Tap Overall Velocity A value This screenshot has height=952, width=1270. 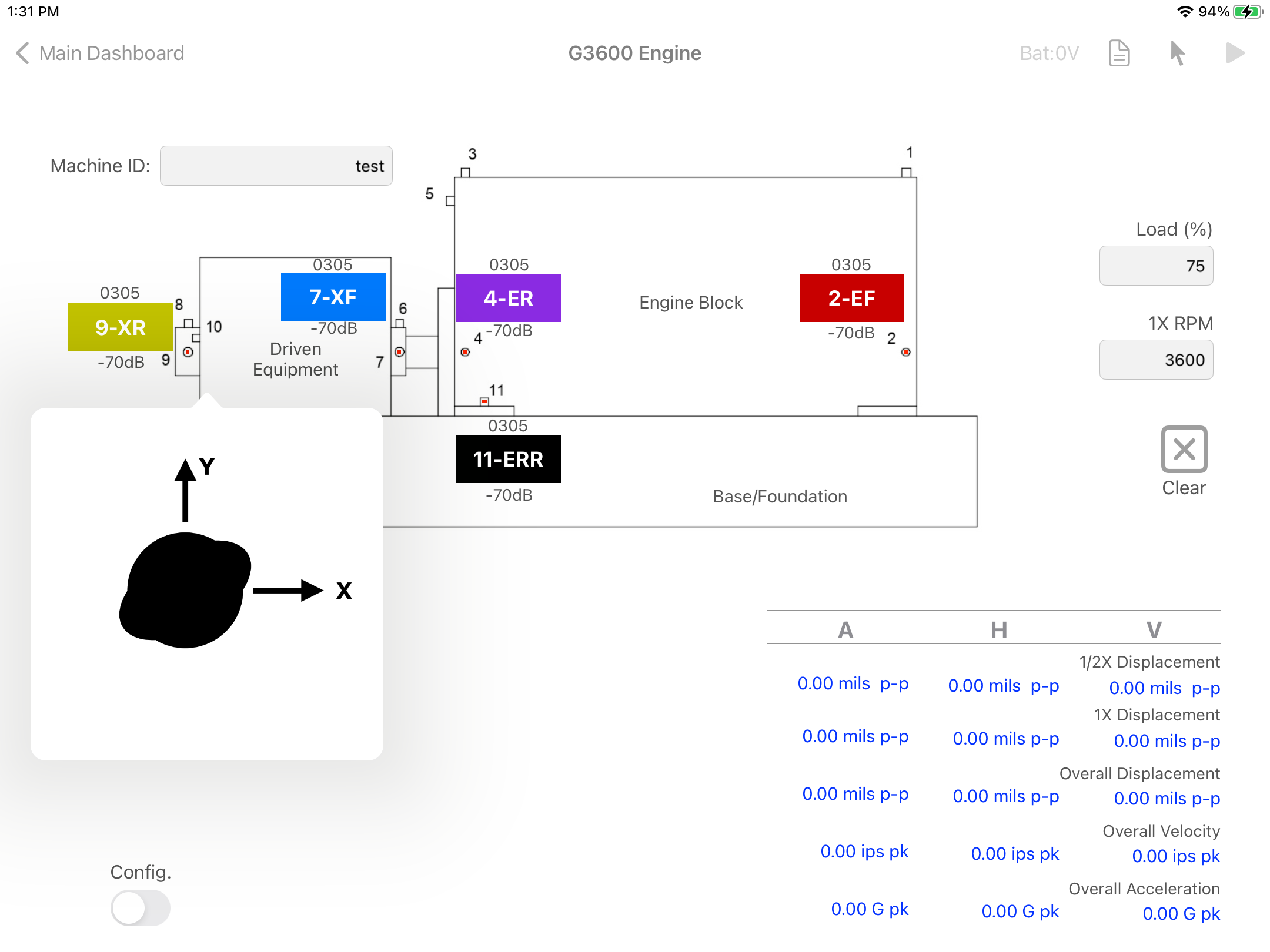[x=865, y=852]
